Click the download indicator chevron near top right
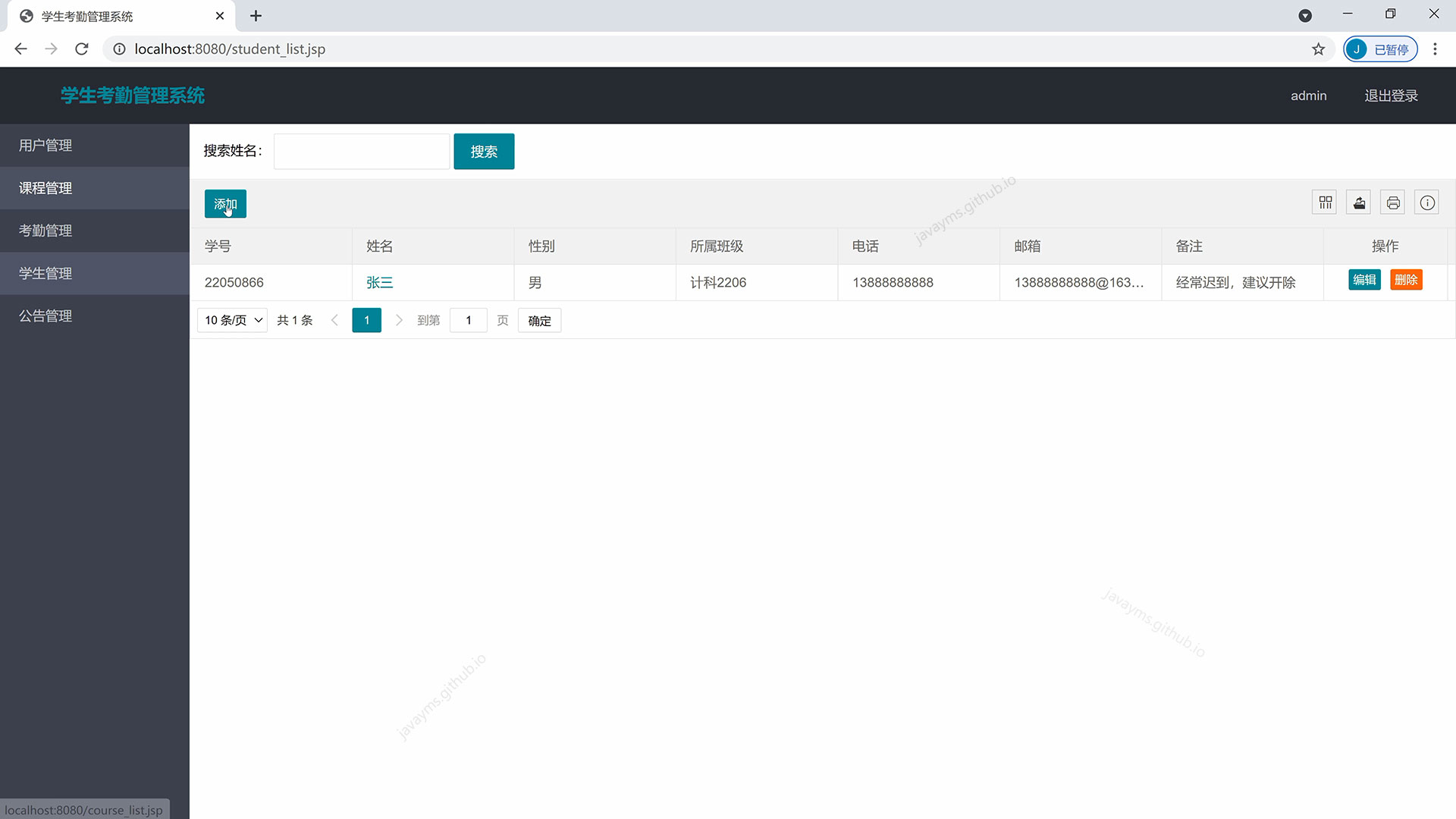This screenshot has width=1456, height=819. [1306, 15]
